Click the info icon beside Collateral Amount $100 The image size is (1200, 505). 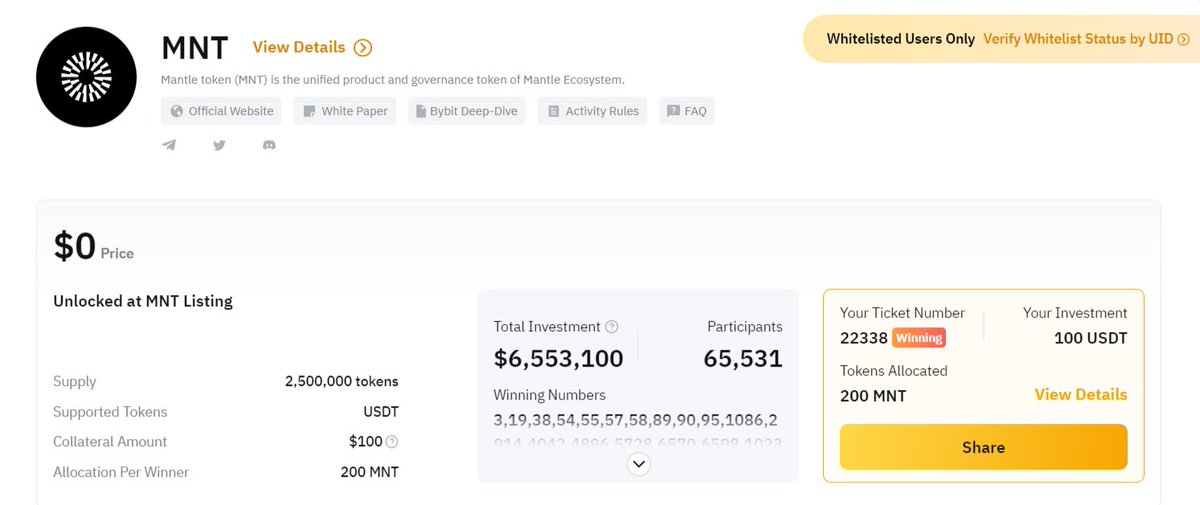point(392,442)
